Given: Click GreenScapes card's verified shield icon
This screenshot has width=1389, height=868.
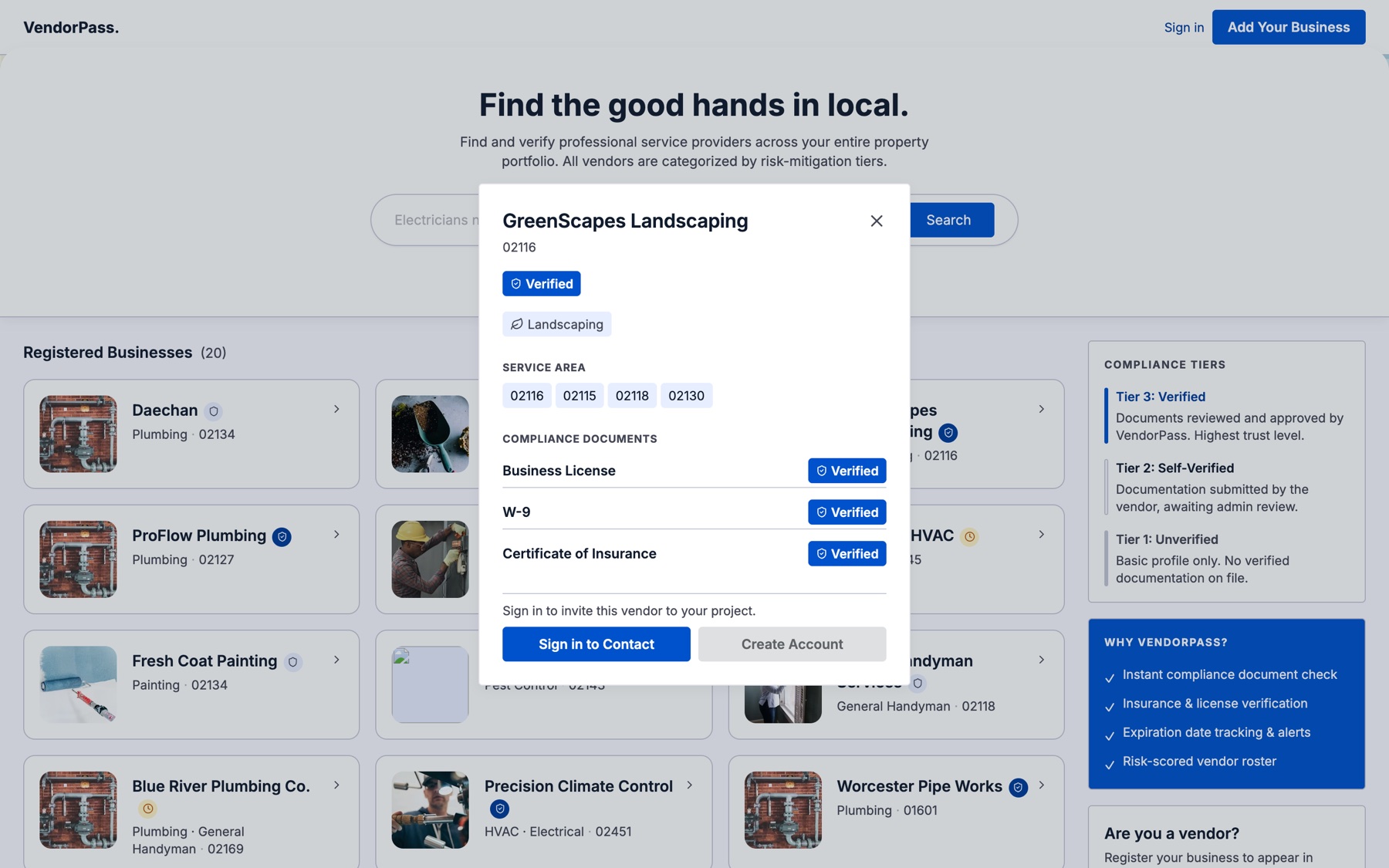Looking at the screenshot, I should pyautogui.click(x=948, y=433).
